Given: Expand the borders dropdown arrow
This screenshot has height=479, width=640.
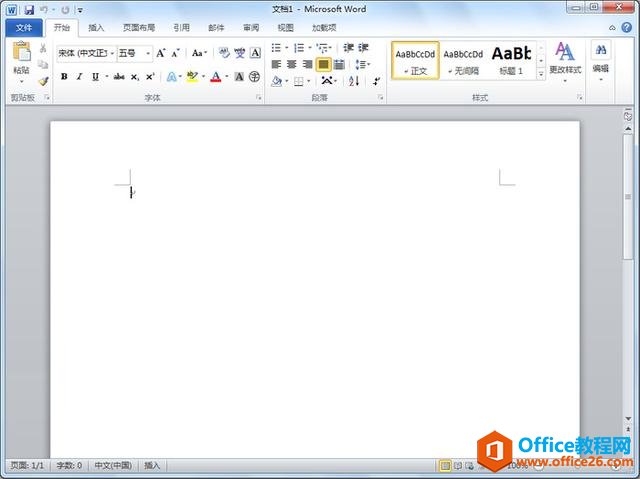Looking at the screenshot, I should pos(309,81).
